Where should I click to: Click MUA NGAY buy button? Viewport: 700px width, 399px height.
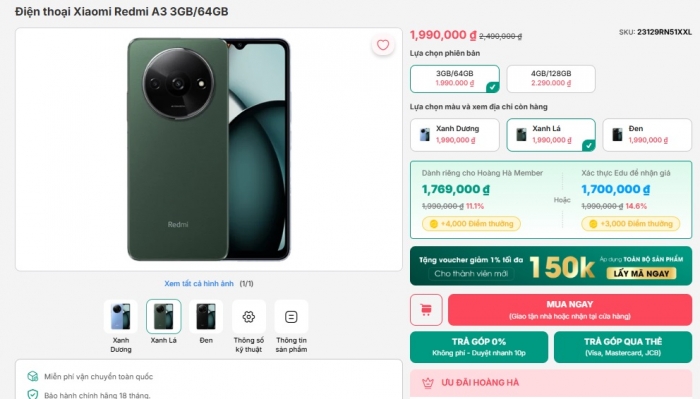click(570, 309)
